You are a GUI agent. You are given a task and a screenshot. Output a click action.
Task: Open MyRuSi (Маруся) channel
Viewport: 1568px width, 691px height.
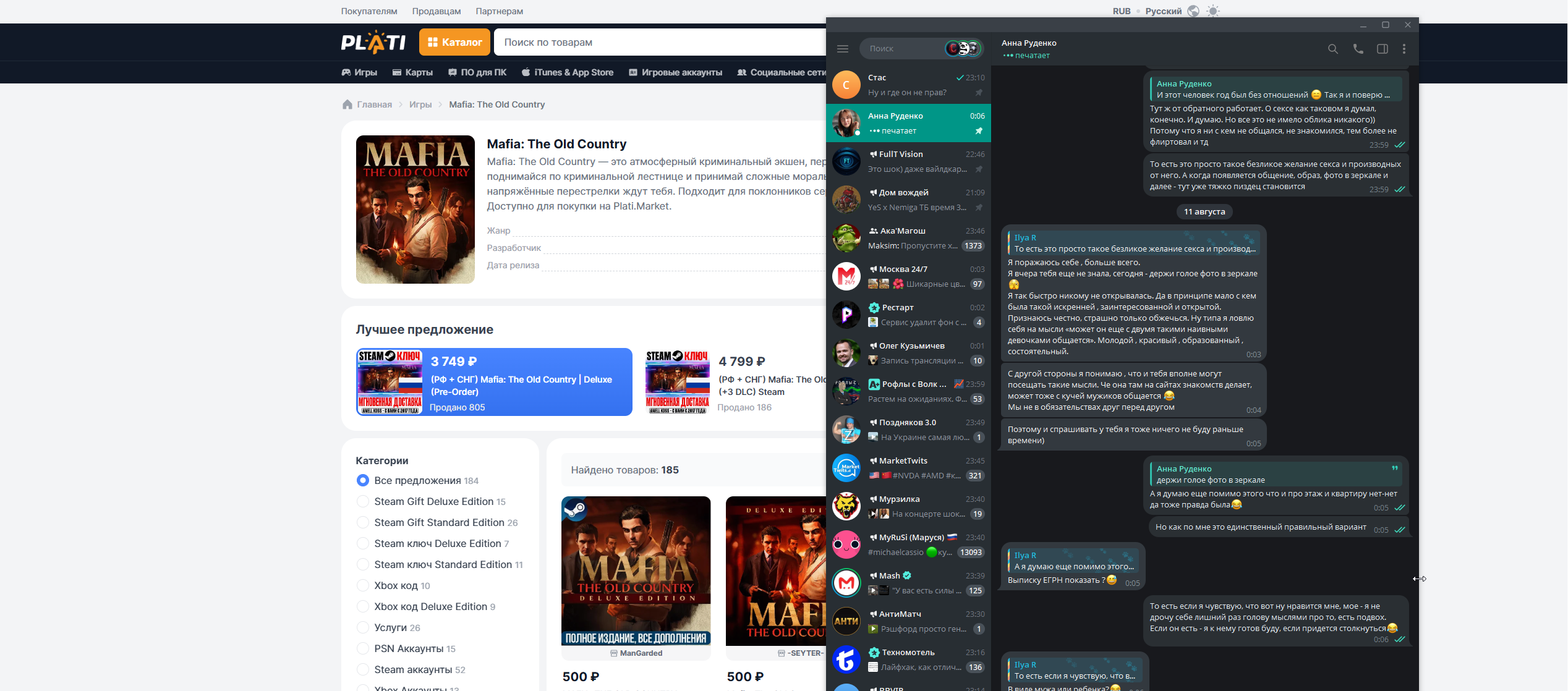coord(908,545)
